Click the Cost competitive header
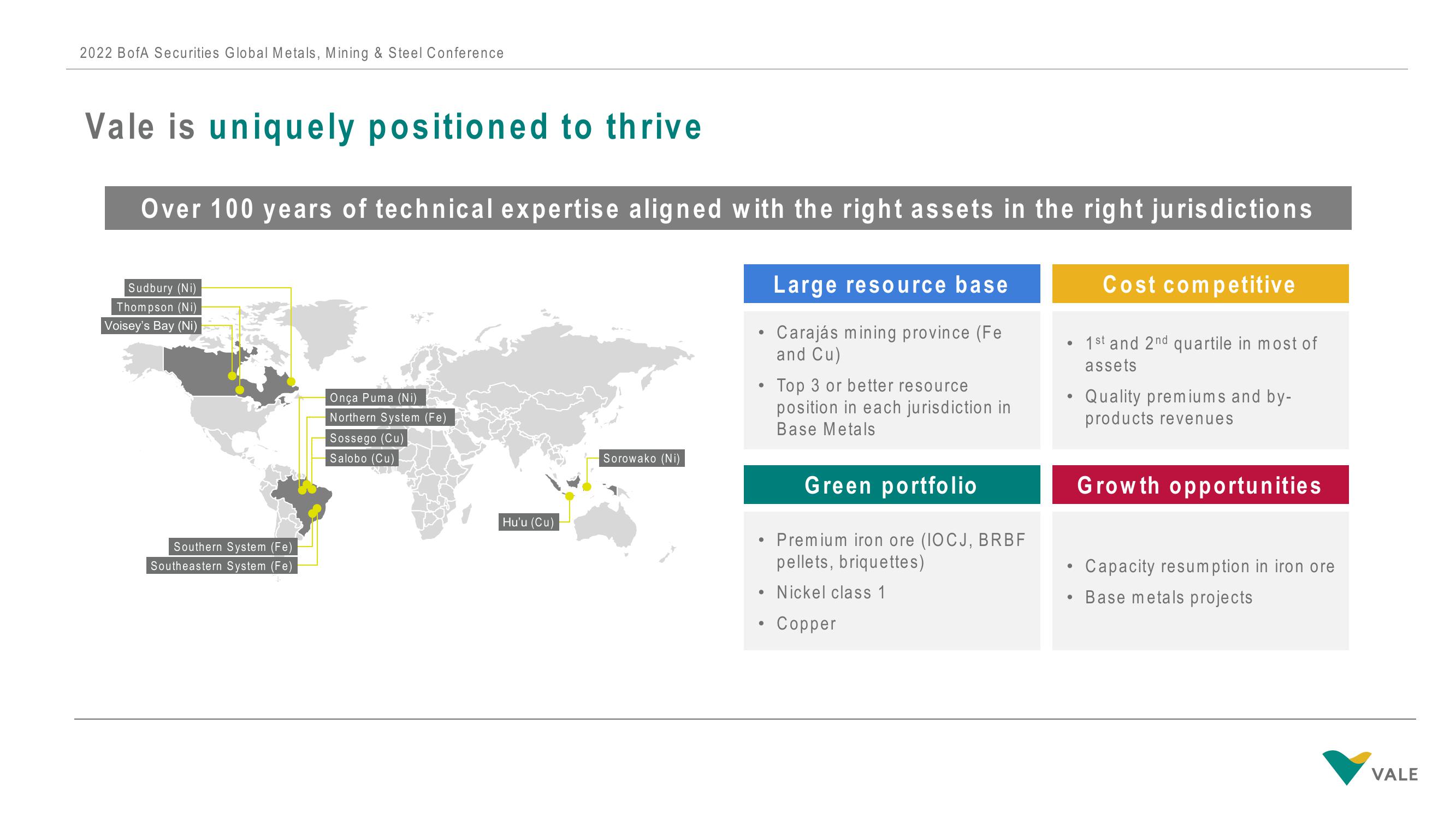Screen dimensions: 1456x819 tap(1200, 284)
